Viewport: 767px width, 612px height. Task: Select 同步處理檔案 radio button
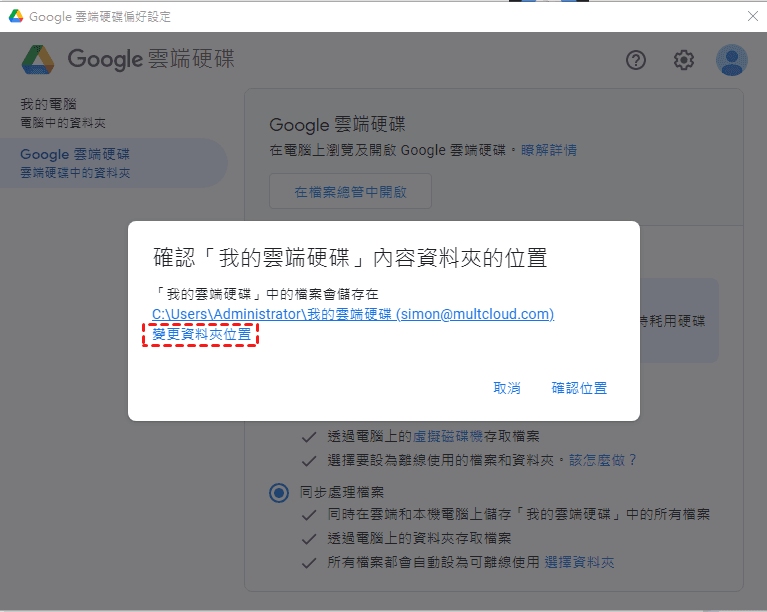pyautogui.click(x=279, y=492)
